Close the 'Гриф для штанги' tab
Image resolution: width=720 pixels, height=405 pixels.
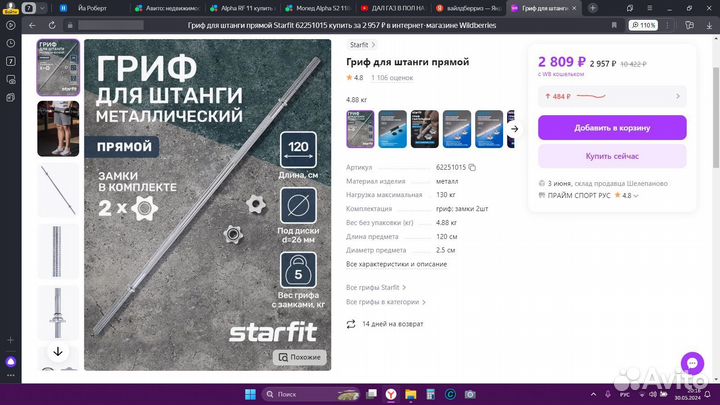(574, 8)
